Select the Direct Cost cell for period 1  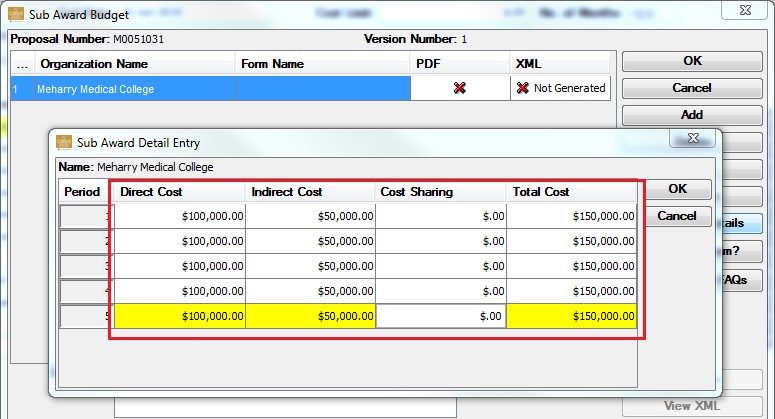(x=180, y=215)
